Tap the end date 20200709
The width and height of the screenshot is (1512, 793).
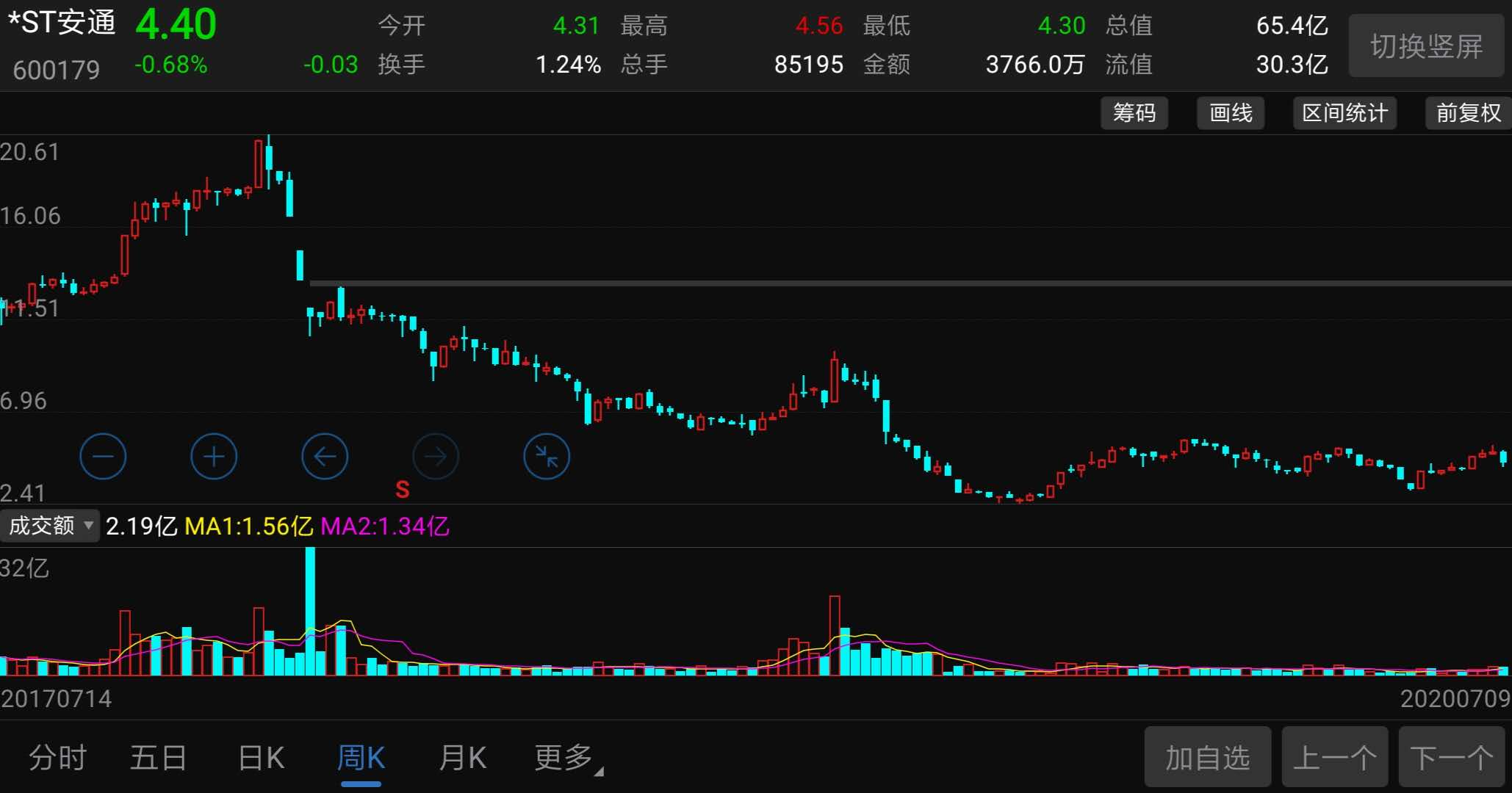pos(1455,698)
